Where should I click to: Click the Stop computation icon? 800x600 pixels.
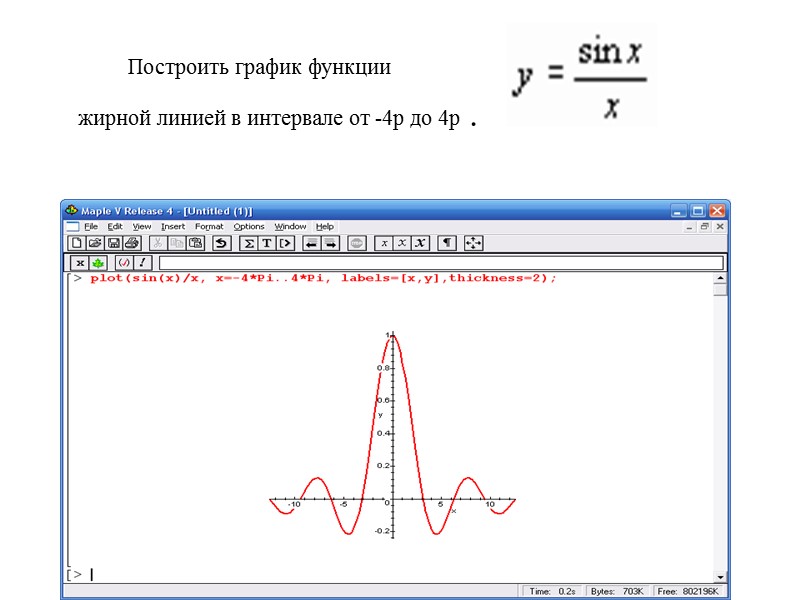(x=357, y=243)
